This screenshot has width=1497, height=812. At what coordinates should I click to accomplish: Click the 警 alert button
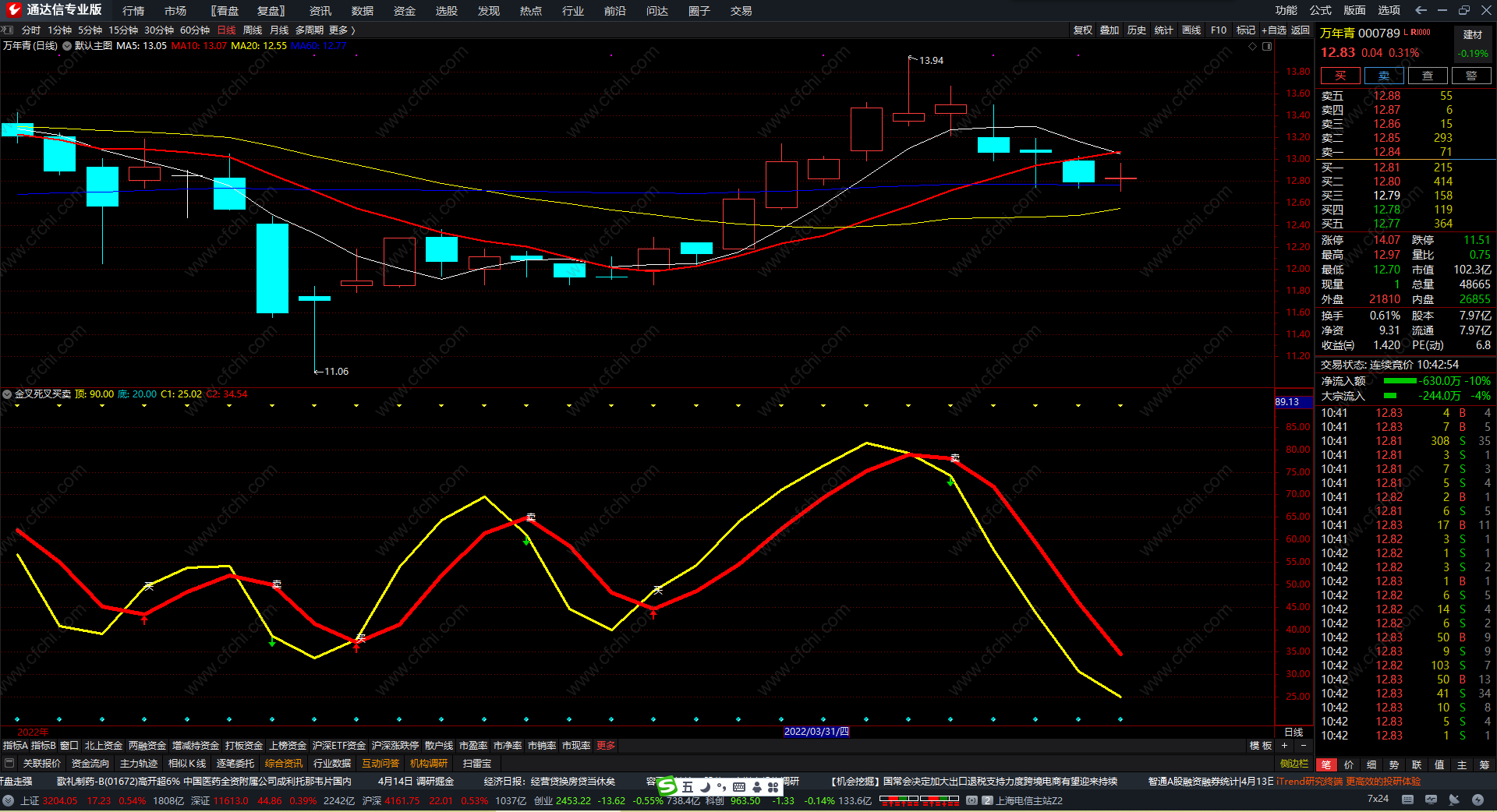pos(1471,76)
